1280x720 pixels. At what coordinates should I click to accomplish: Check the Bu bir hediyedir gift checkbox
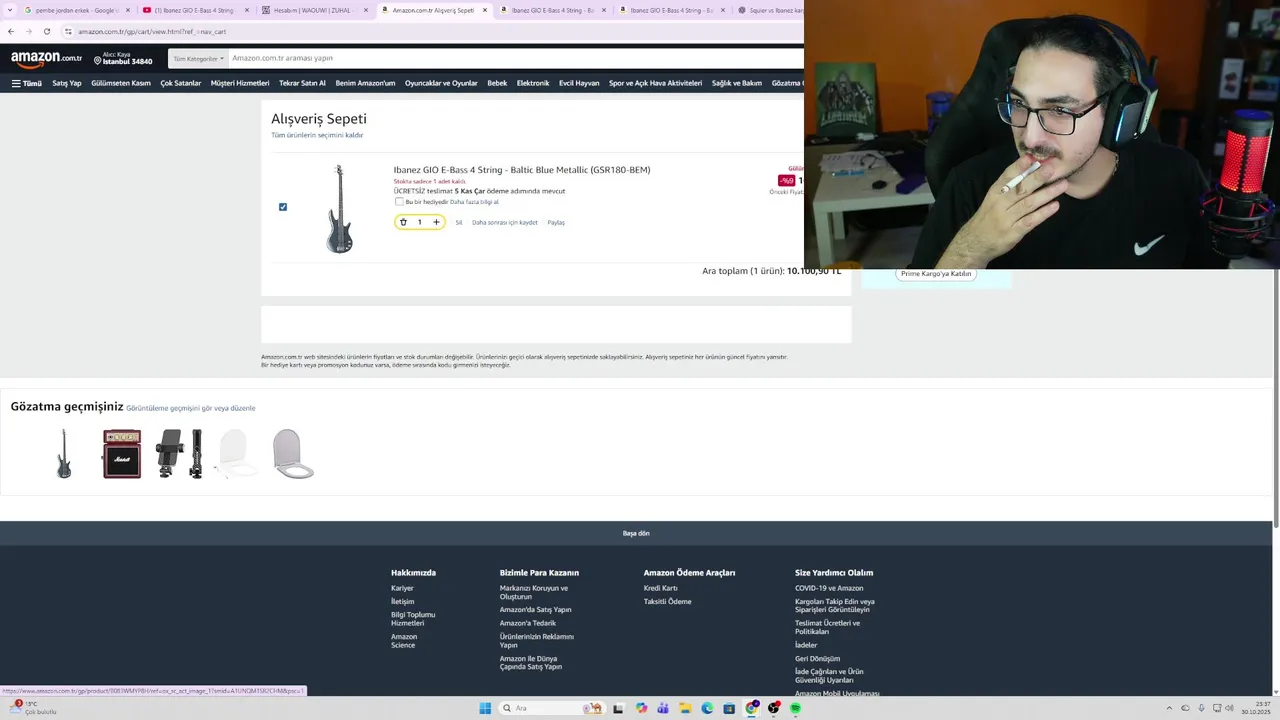tap(399, 202)
